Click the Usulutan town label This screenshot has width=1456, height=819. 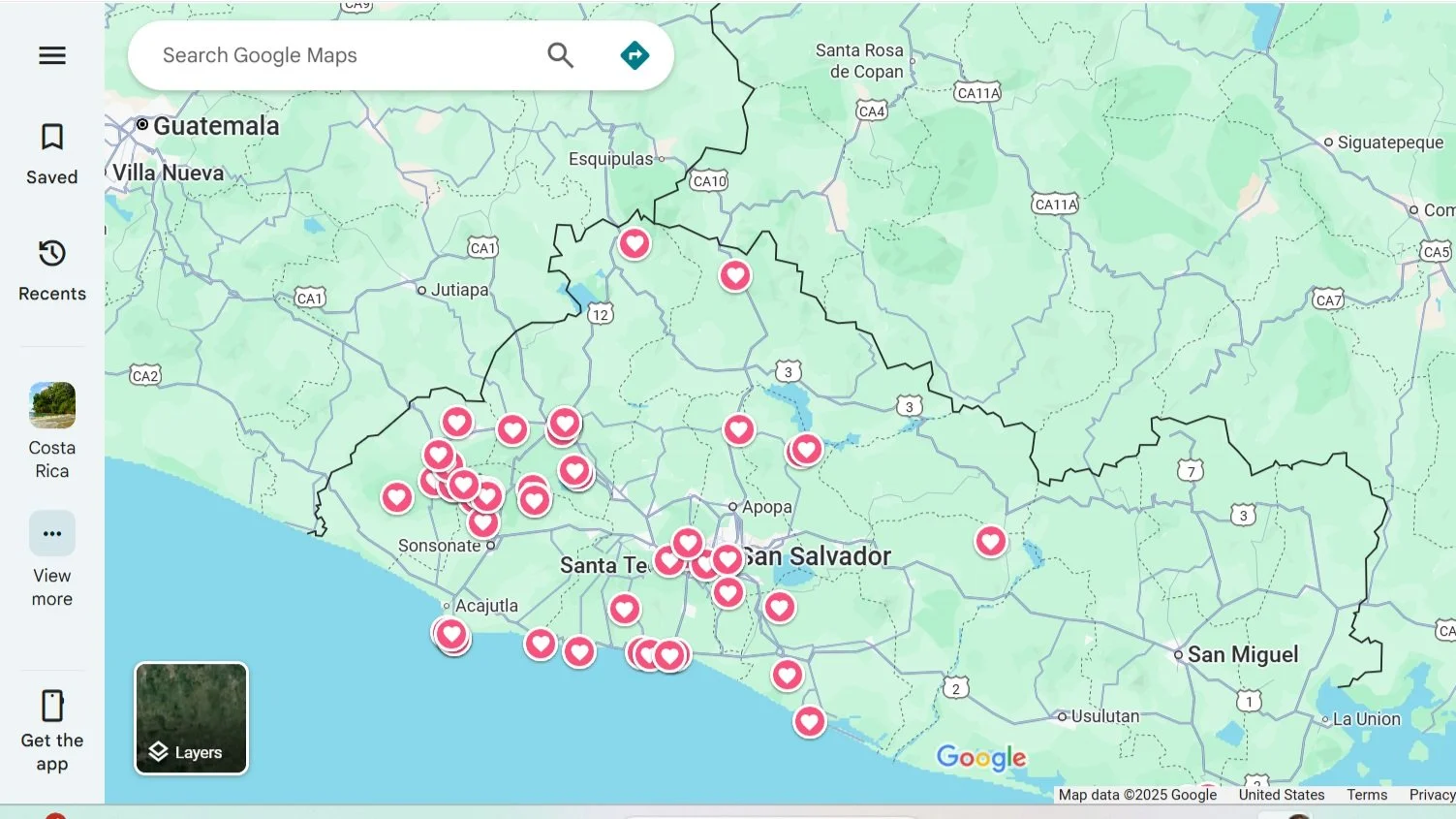1105,716
